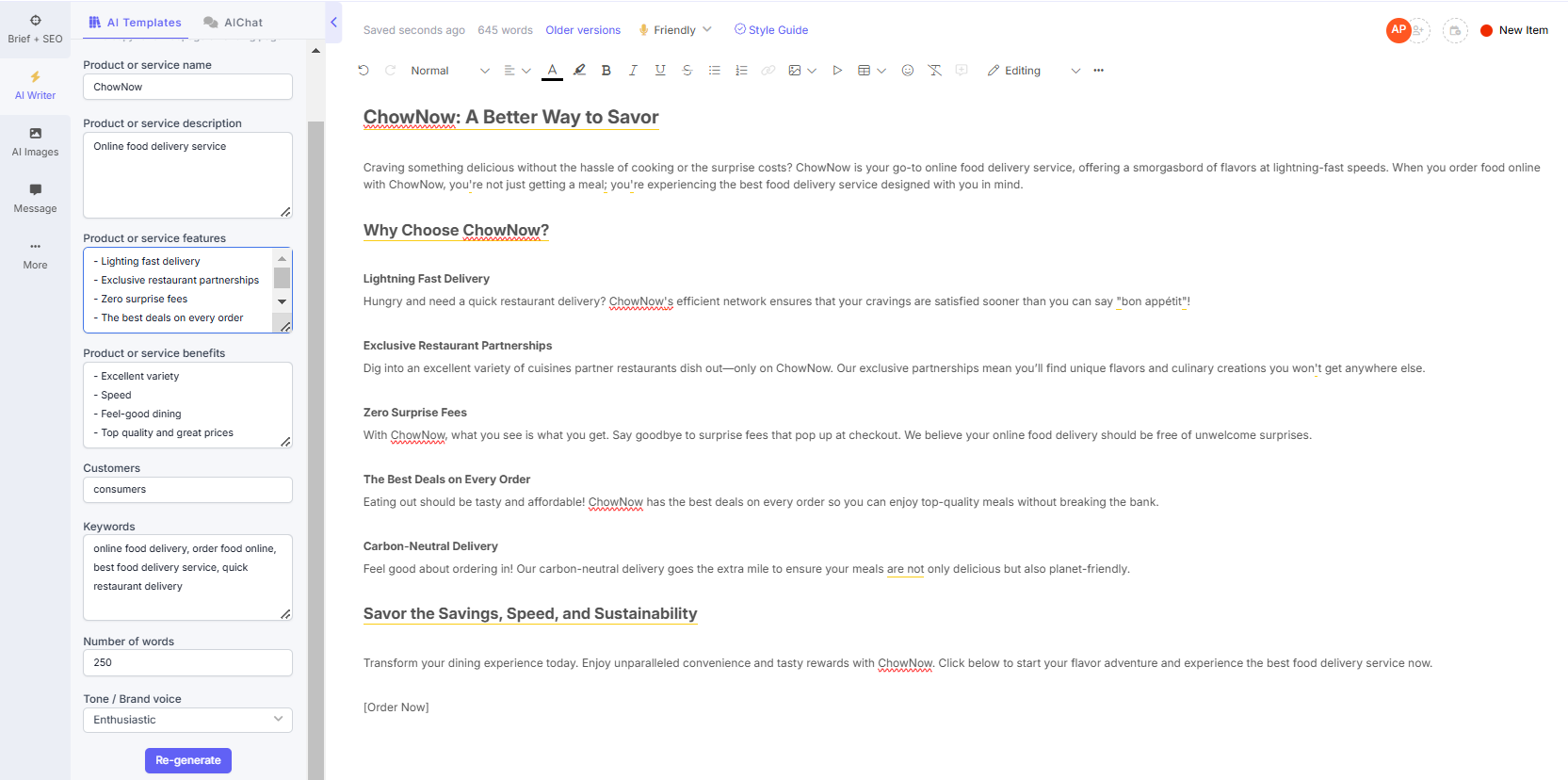This screenshot has height=780, width=1568.
Task: Clear text formatting
Action: [x=934, y=71]
